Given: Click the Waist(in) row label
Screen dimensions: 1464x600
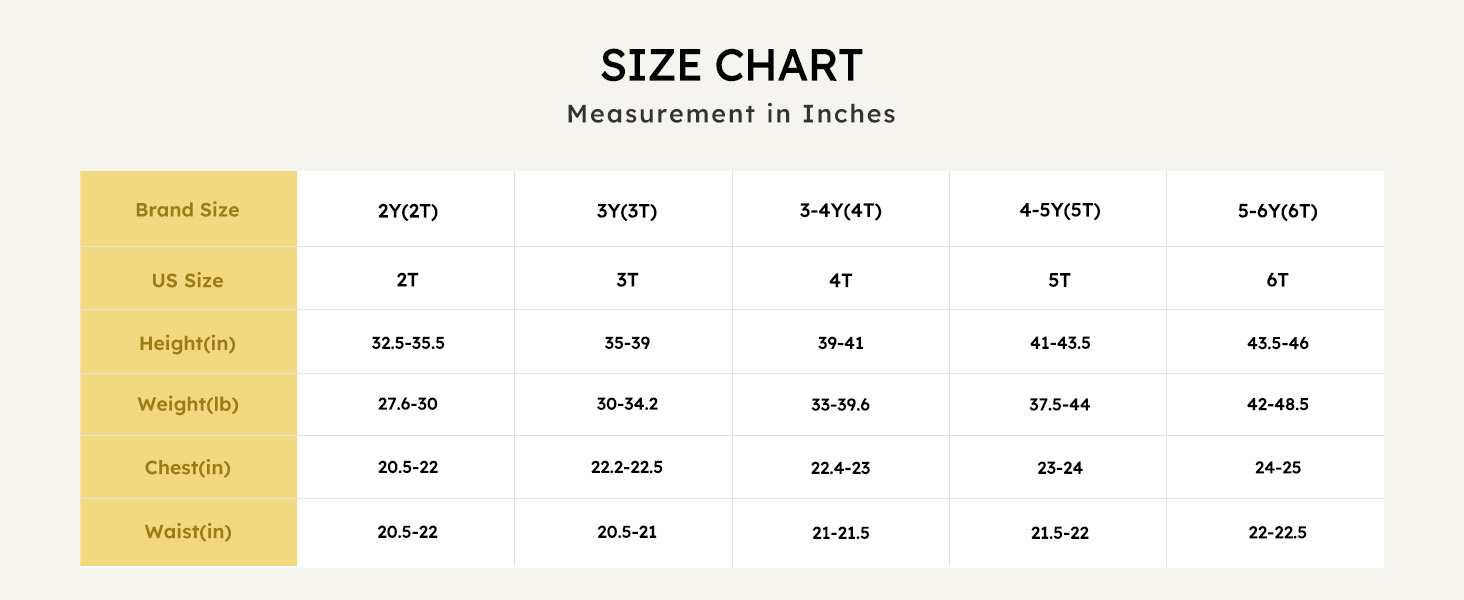Looking at the screenshot, I should coord(187,531).
